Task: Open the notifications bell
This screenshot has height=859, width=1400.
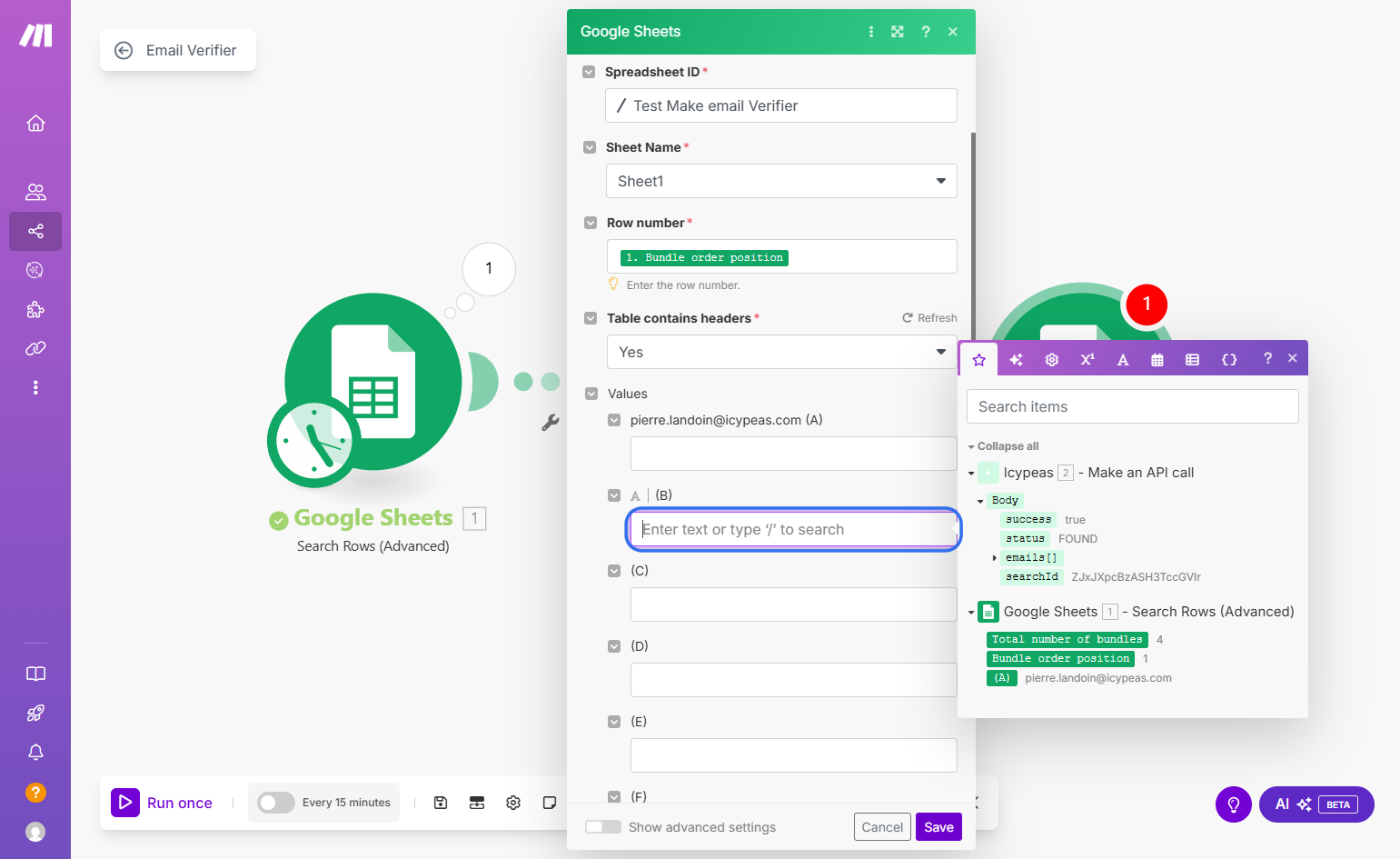Action: (35, 753)
